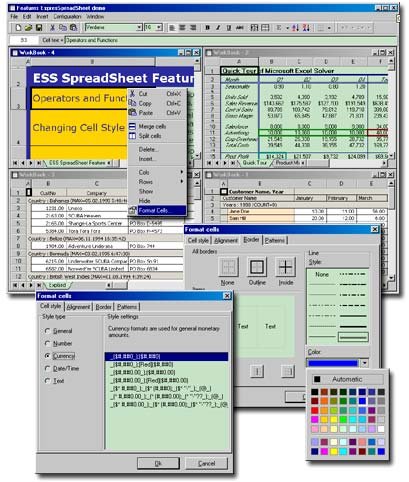Click the New document toolbar icon
This screenshot has width=409, height=482.
click(18, 28)
